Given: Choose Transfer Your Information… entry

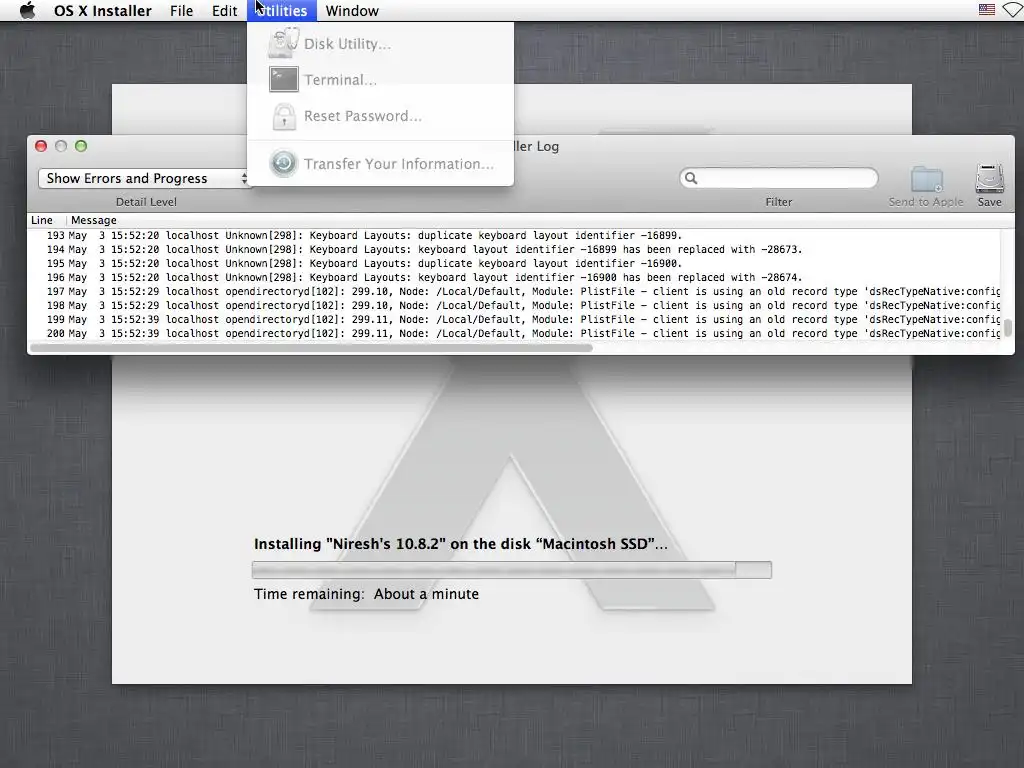Looking at the screenshot, I should 380,164.
